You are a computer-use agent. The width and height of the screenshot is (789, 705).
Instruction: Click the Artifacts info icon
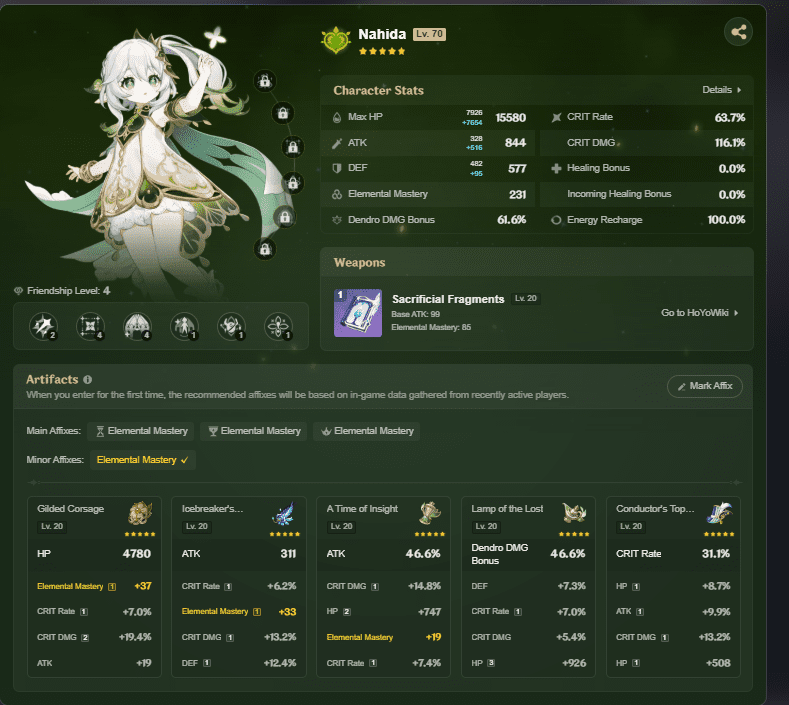88,380
